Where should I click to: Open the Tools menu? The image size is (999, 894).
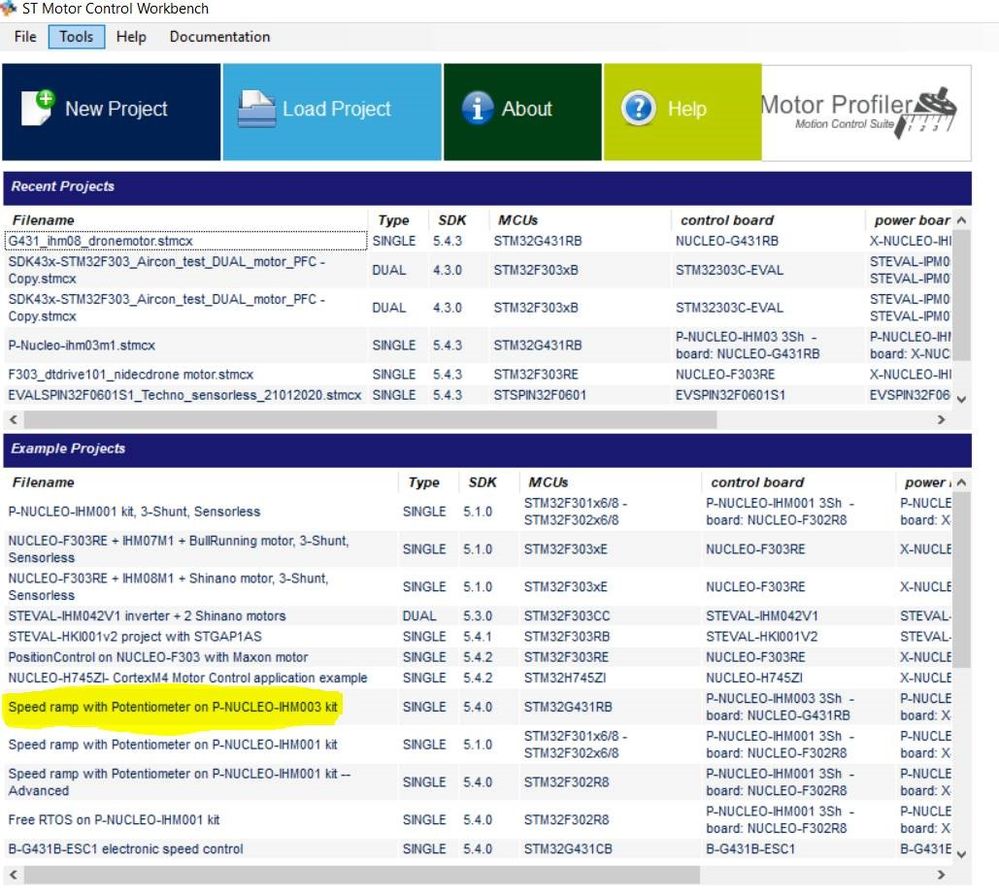click(x=76, y=37)
